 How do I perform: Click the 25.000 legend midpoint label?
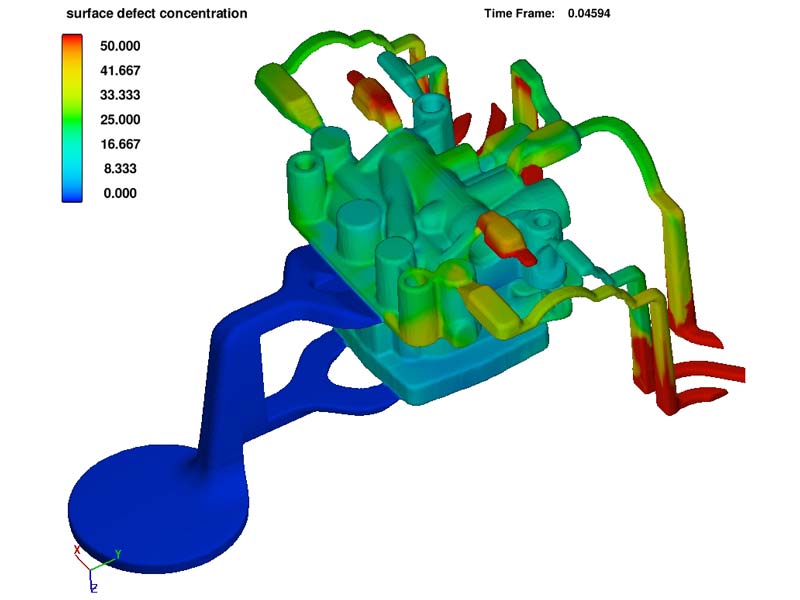(119, 120)
